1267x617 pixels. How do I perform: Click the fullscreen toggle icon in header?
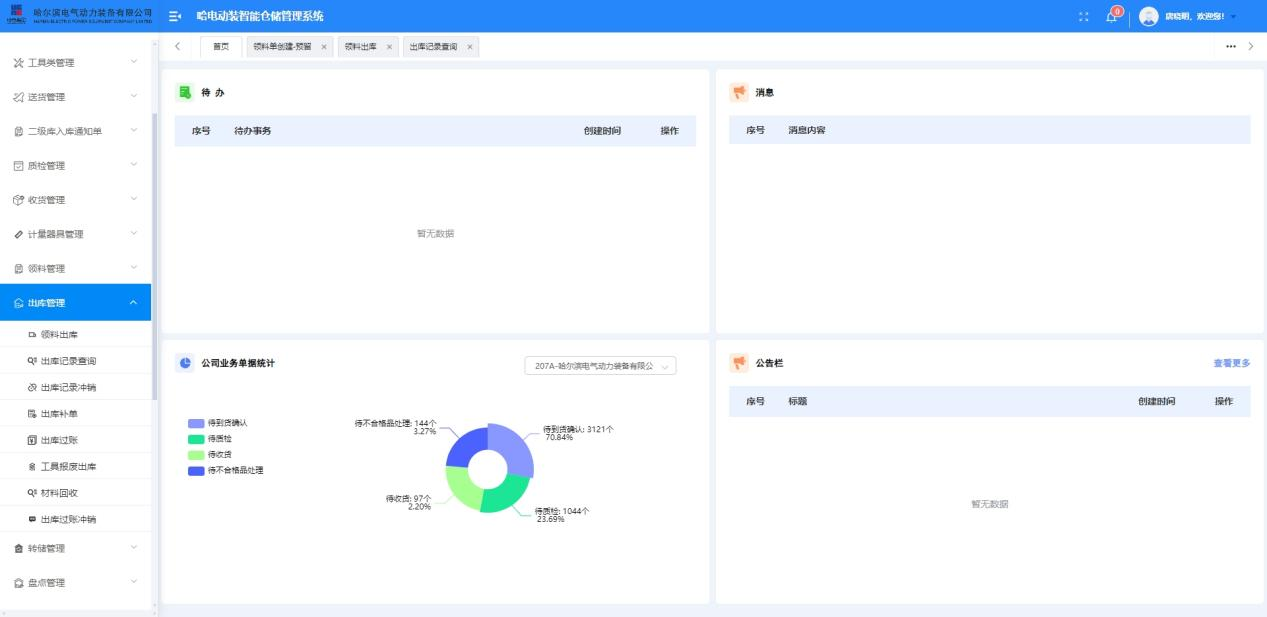point(1084,16)
